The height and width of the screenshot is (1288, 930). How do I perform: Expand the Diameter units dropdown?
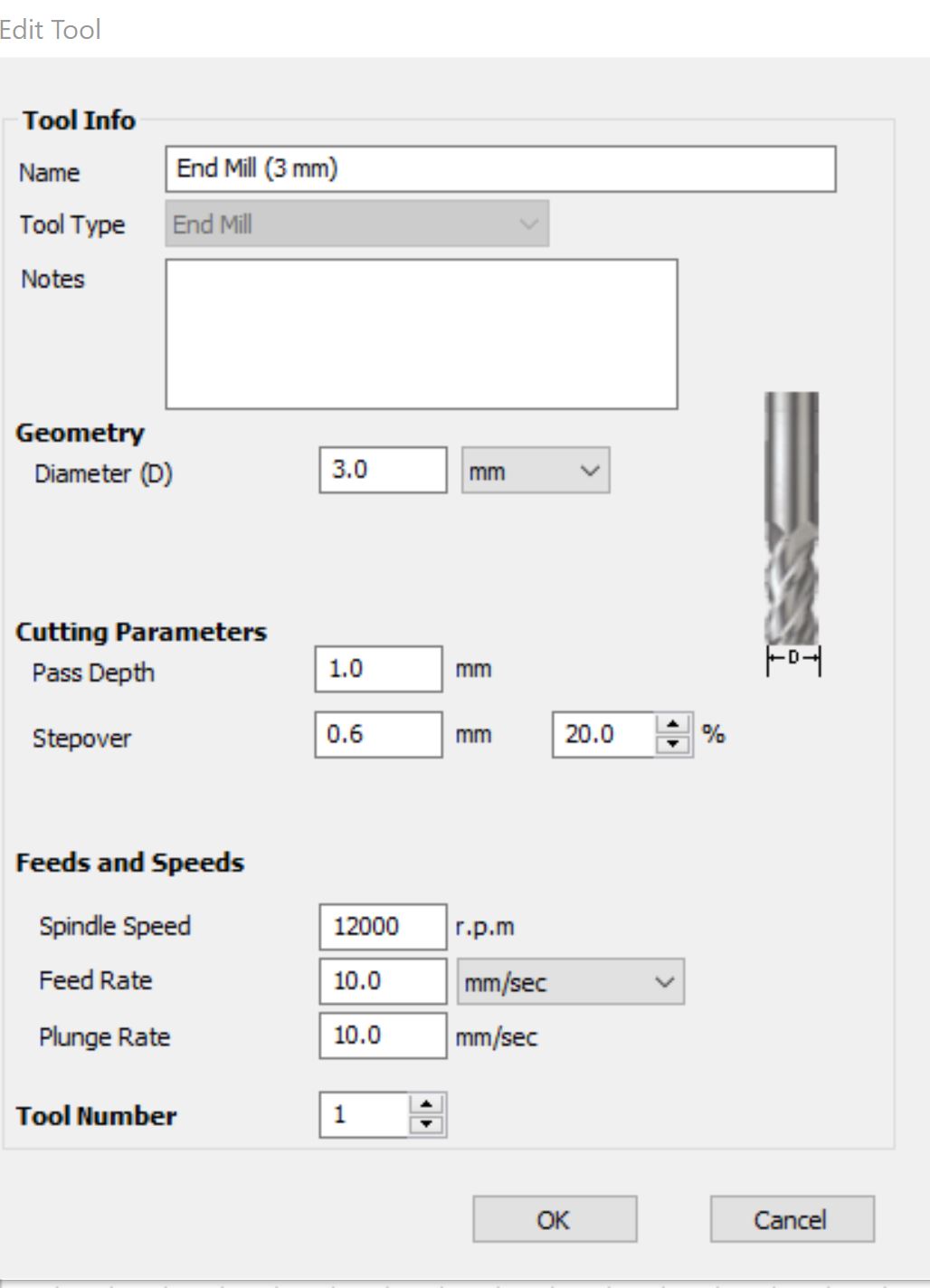[536, 471]
